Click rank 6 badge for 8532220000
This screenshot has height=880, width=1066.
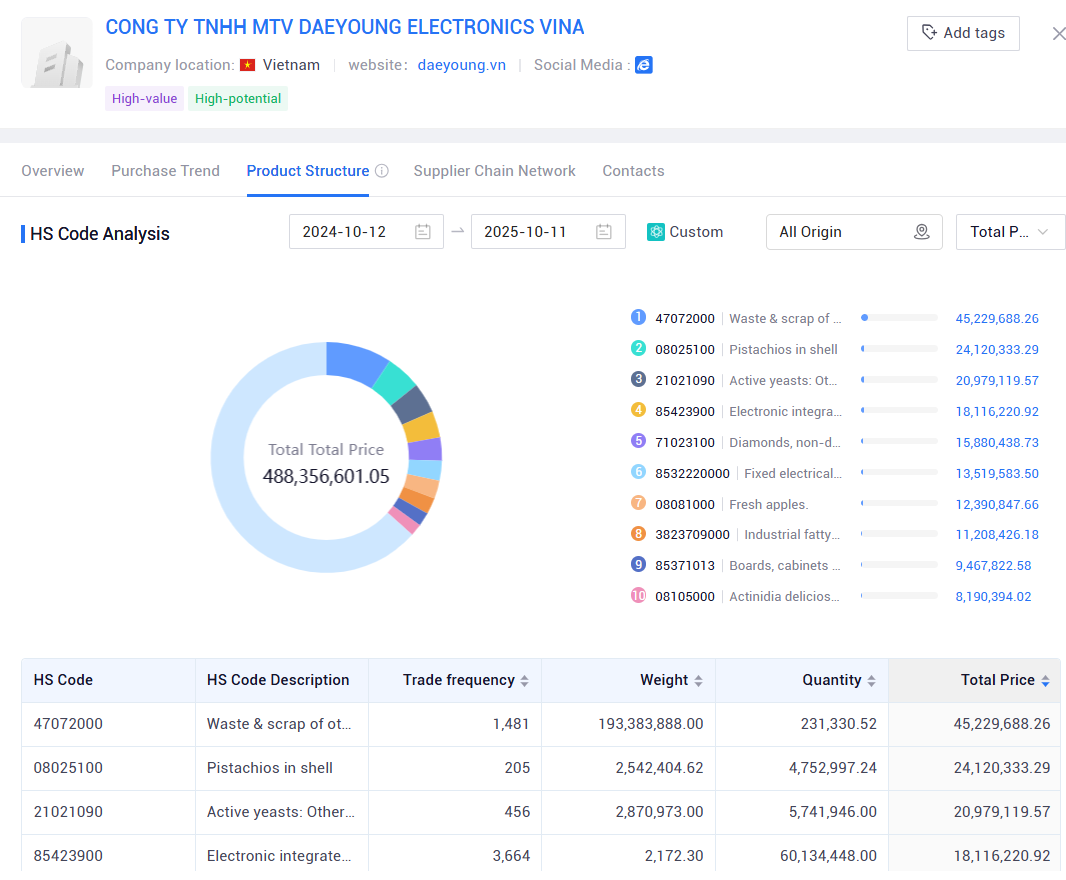tap(638, 472)
